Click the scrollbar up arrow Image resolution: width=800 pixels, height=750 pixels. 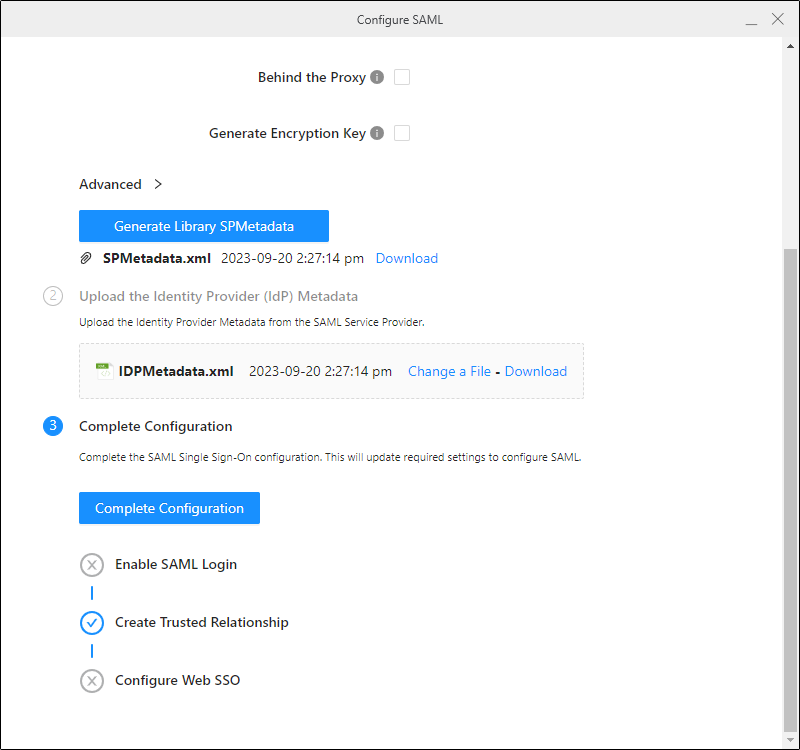tap(790, 47)
